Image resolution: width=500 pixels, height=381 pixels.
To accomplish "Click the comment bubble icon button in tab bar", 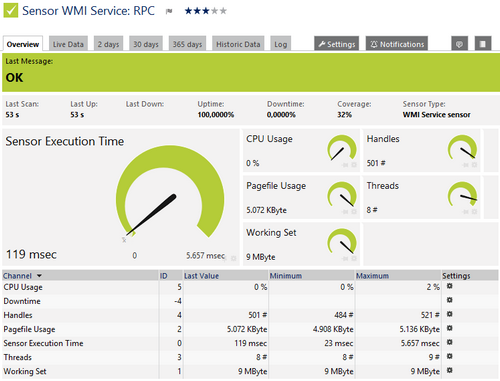I will pos(459,44).
